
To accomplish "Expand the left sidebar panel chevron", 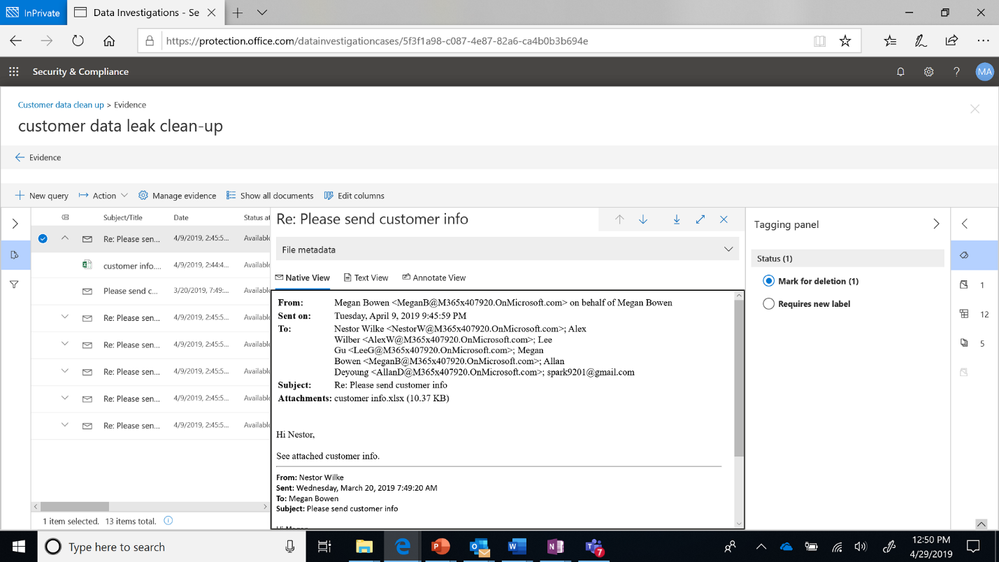I will pos(15,224).
